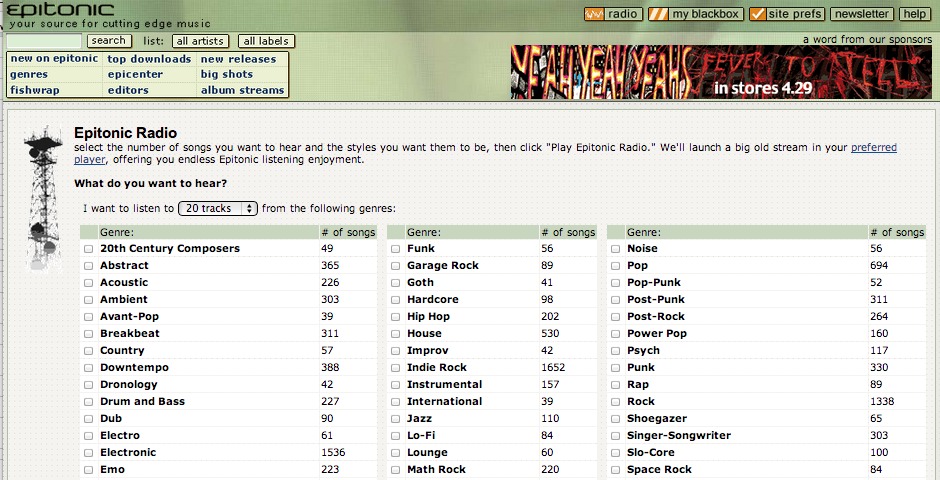Viewport: 940px width, 480px height.
Task: Click the Acoustic genre label
Action: click(124, 282)
